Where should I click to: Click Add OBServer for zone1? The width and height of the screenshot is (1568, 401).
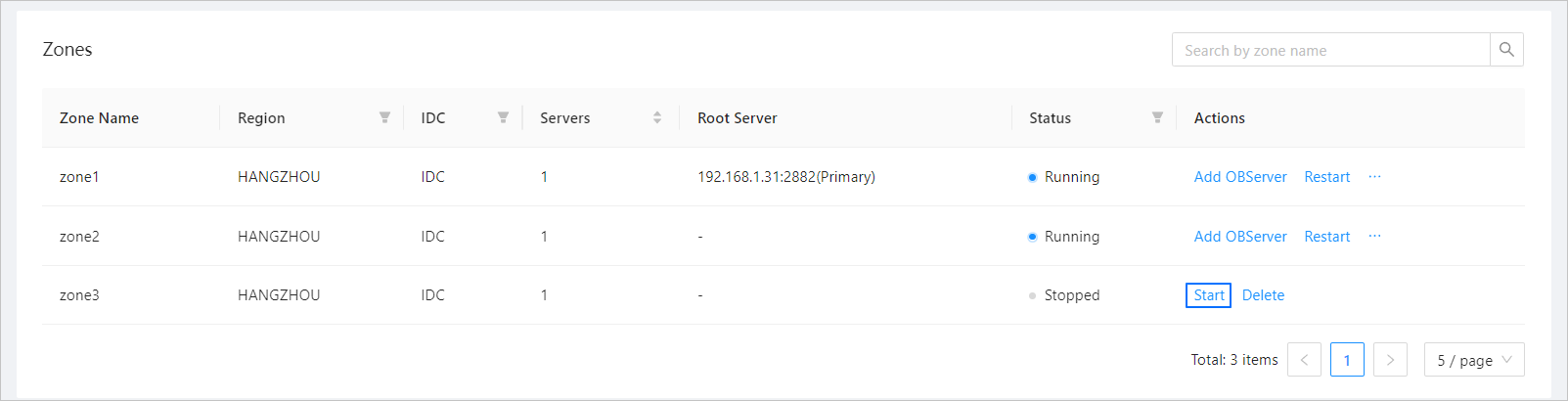point(1240,177)
